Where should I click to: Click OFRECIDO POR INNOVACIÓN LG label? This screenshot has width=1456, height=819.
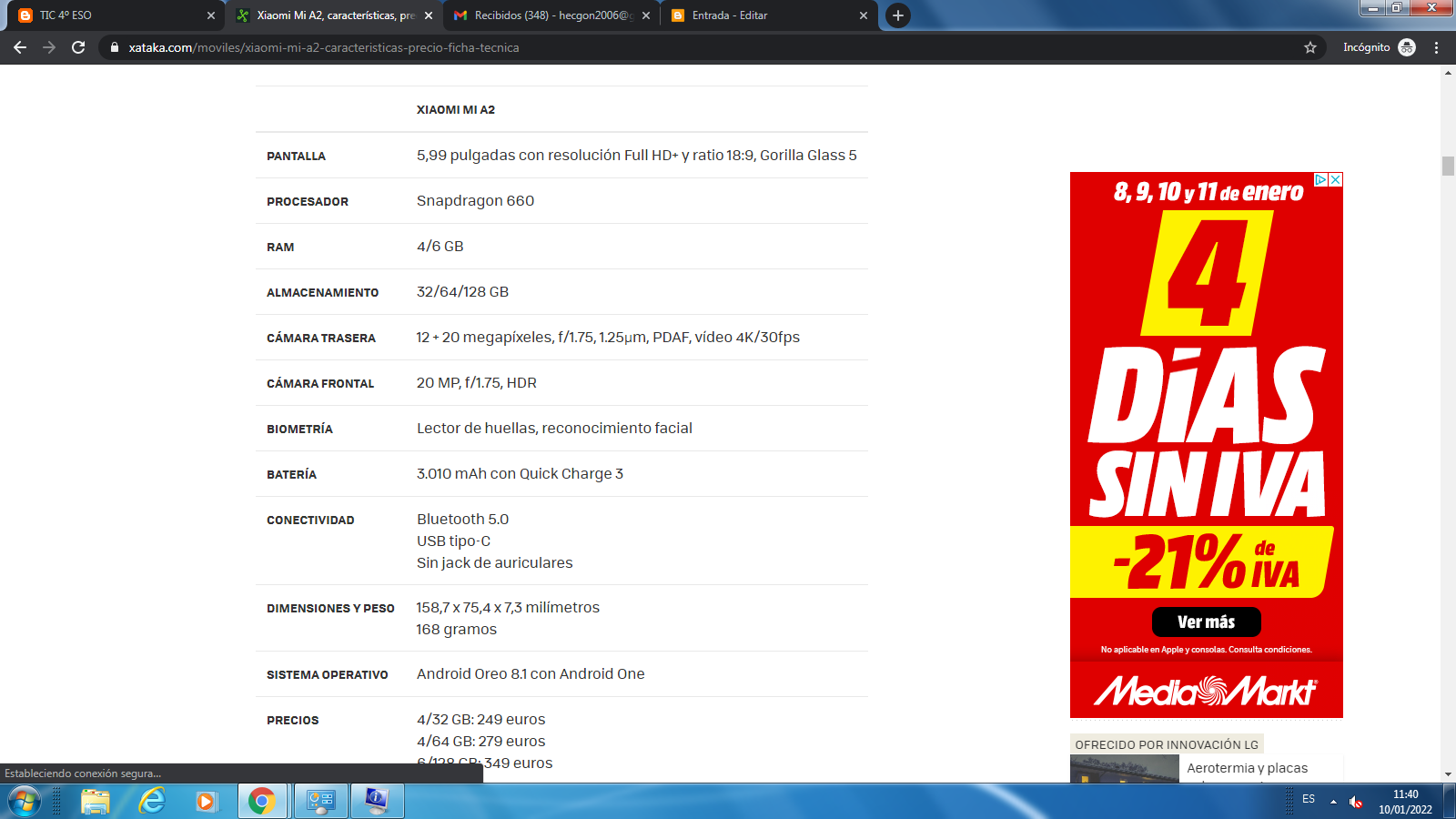[1167, 744]
